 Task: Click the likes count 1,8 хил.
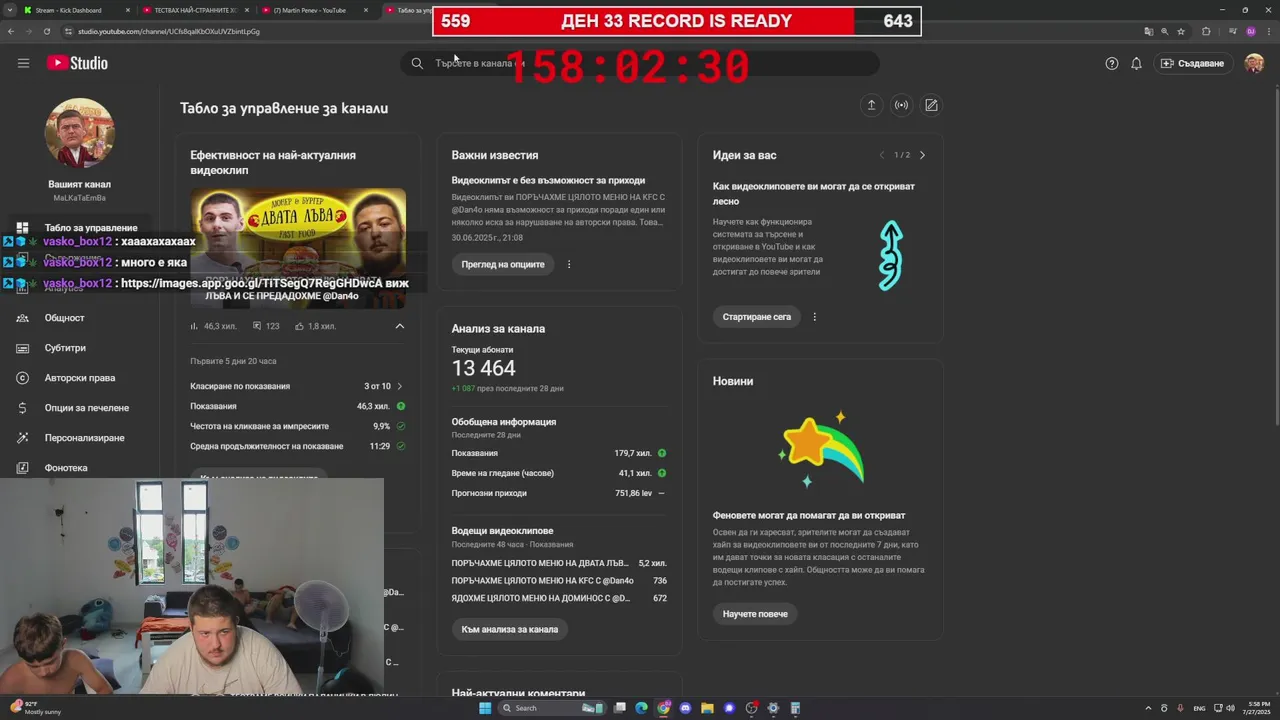(x=315, y=326)
